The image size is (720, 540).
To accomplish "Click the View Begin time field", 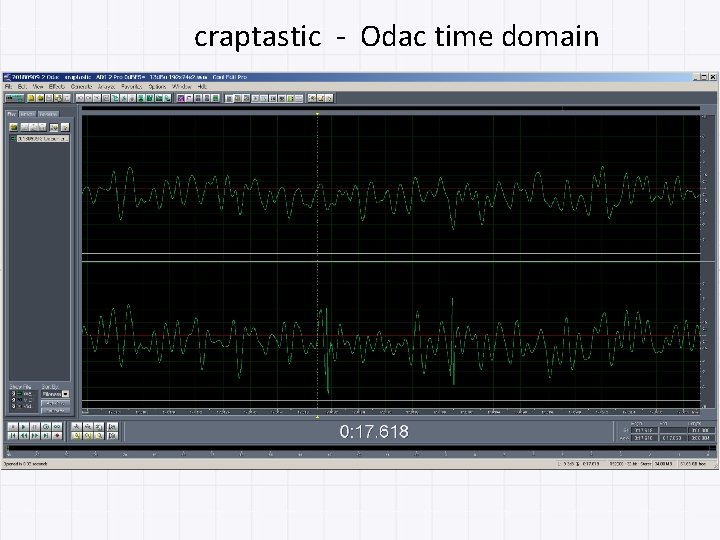I will point(644,438).
